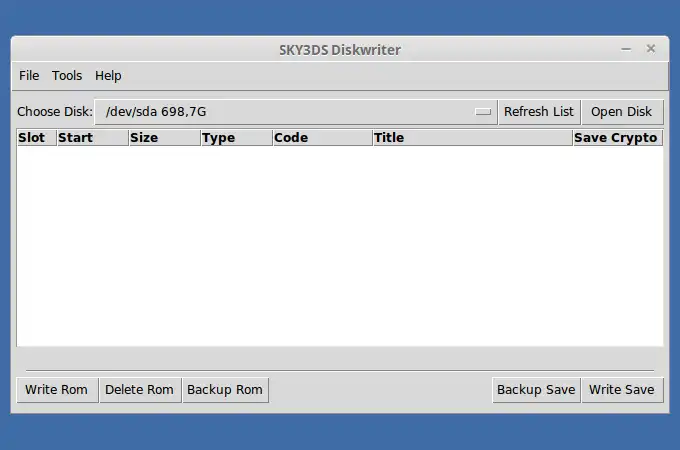The height and width of the screenshot is (450, 680).
Task: Minimize the SKY3DS Diskwriter window
Action: [x=626, y=49]
